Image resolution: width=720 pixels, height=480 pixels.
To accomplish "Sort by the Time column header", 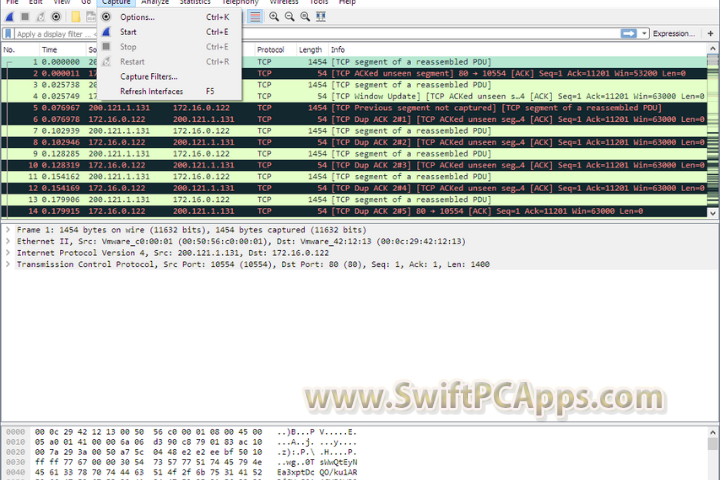I will (62, 50).
